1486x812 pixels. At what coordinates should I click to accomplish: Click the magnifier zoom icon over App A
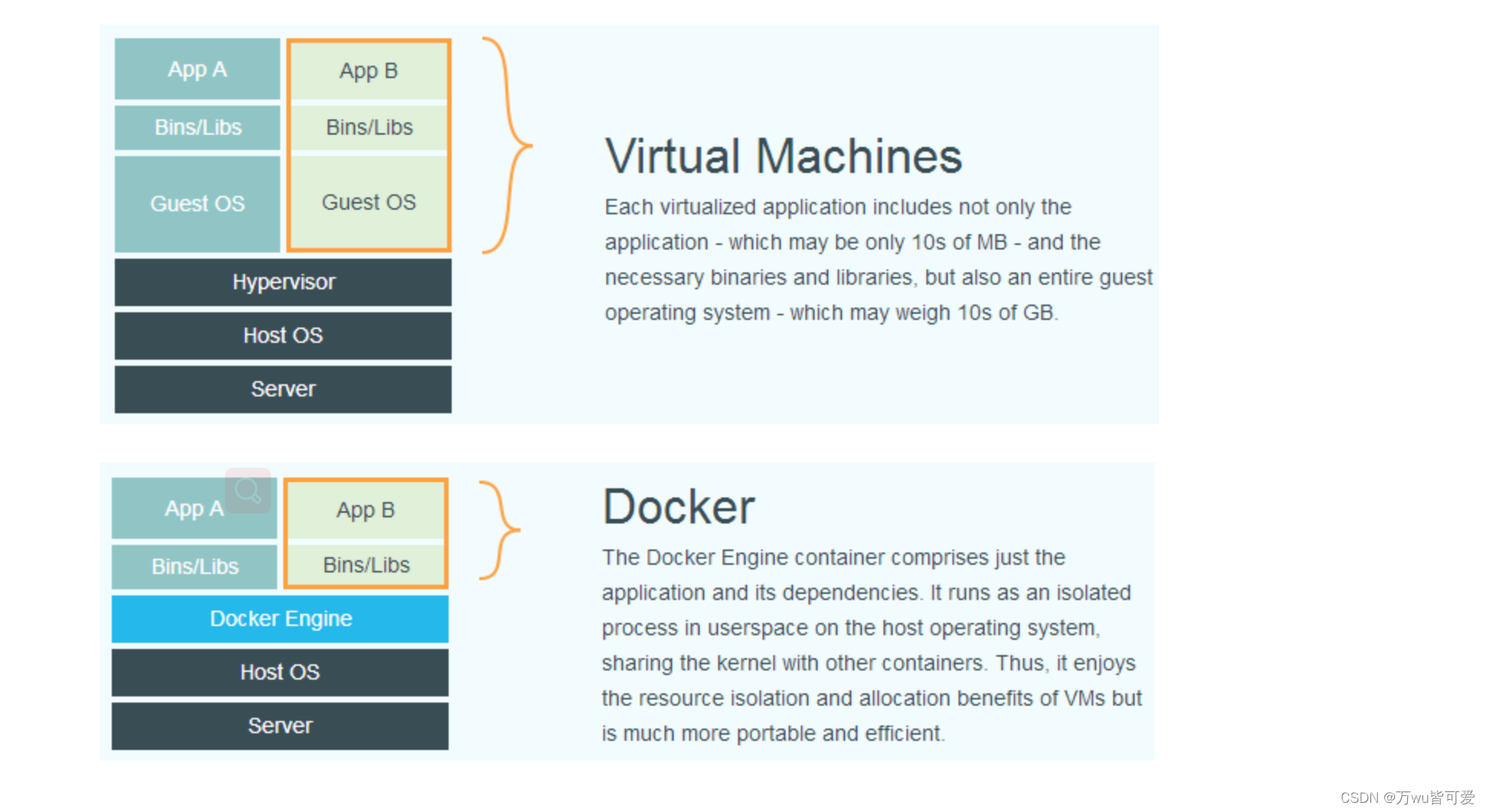point(248,491)
